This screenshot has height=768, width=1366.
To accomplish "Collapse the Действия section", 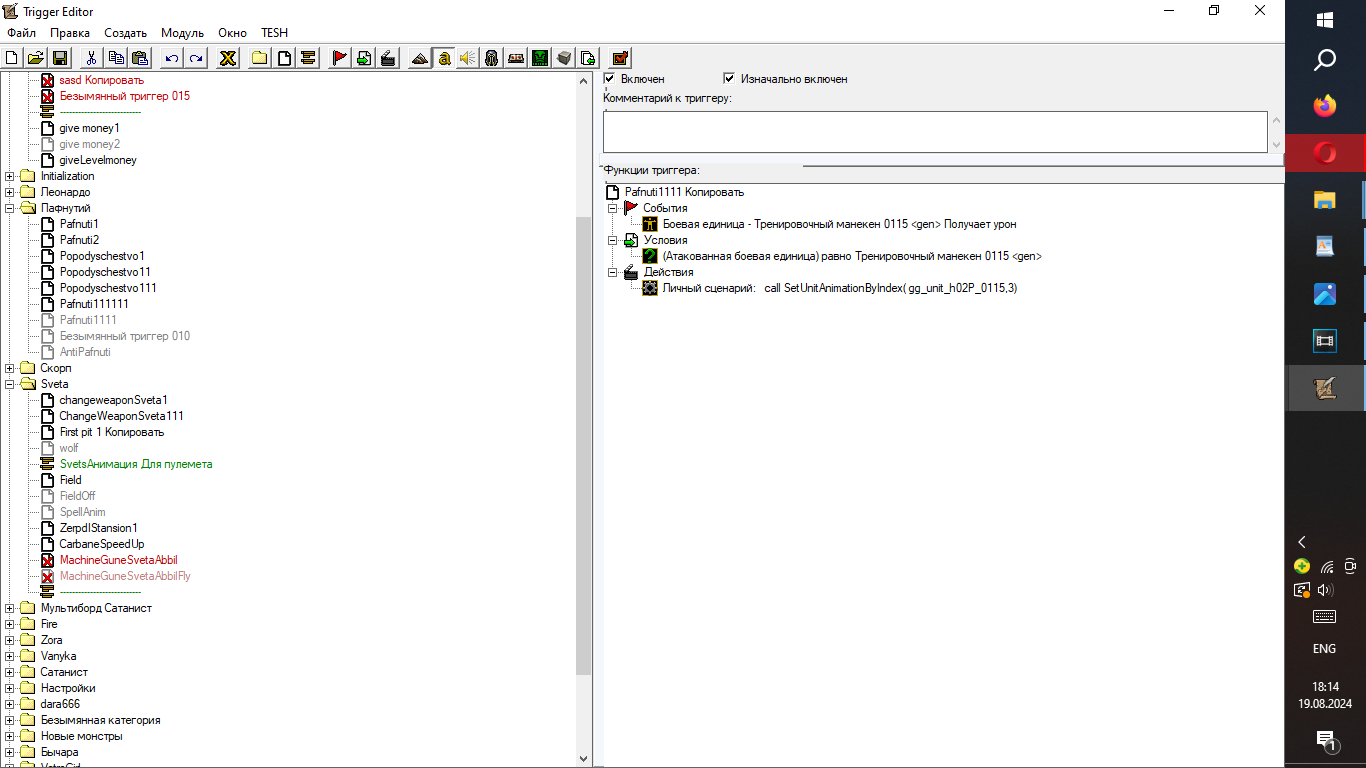I will 613,272.
